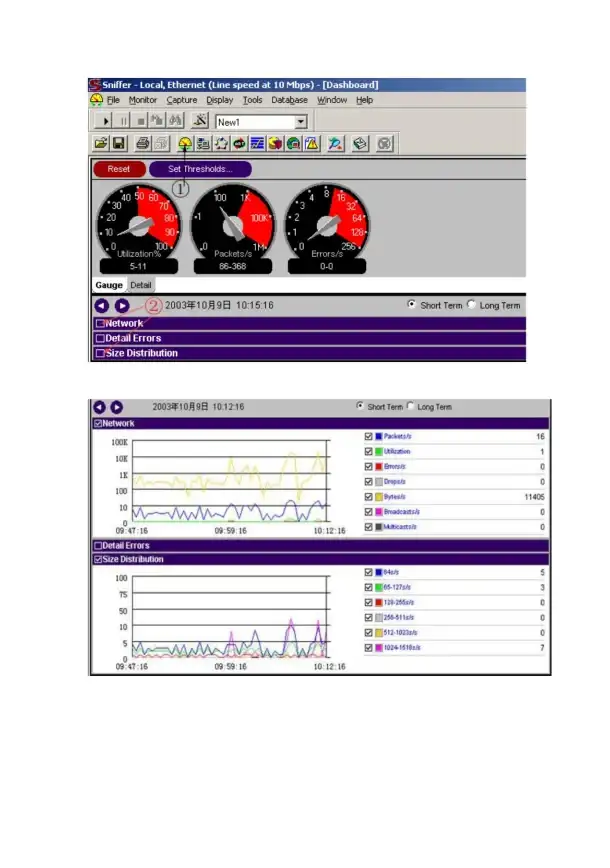Image resolution: width=610 pixels, height=868 pixels.
Task: Click the Stop and Display toolbar icon
Action: click(158, 121)
